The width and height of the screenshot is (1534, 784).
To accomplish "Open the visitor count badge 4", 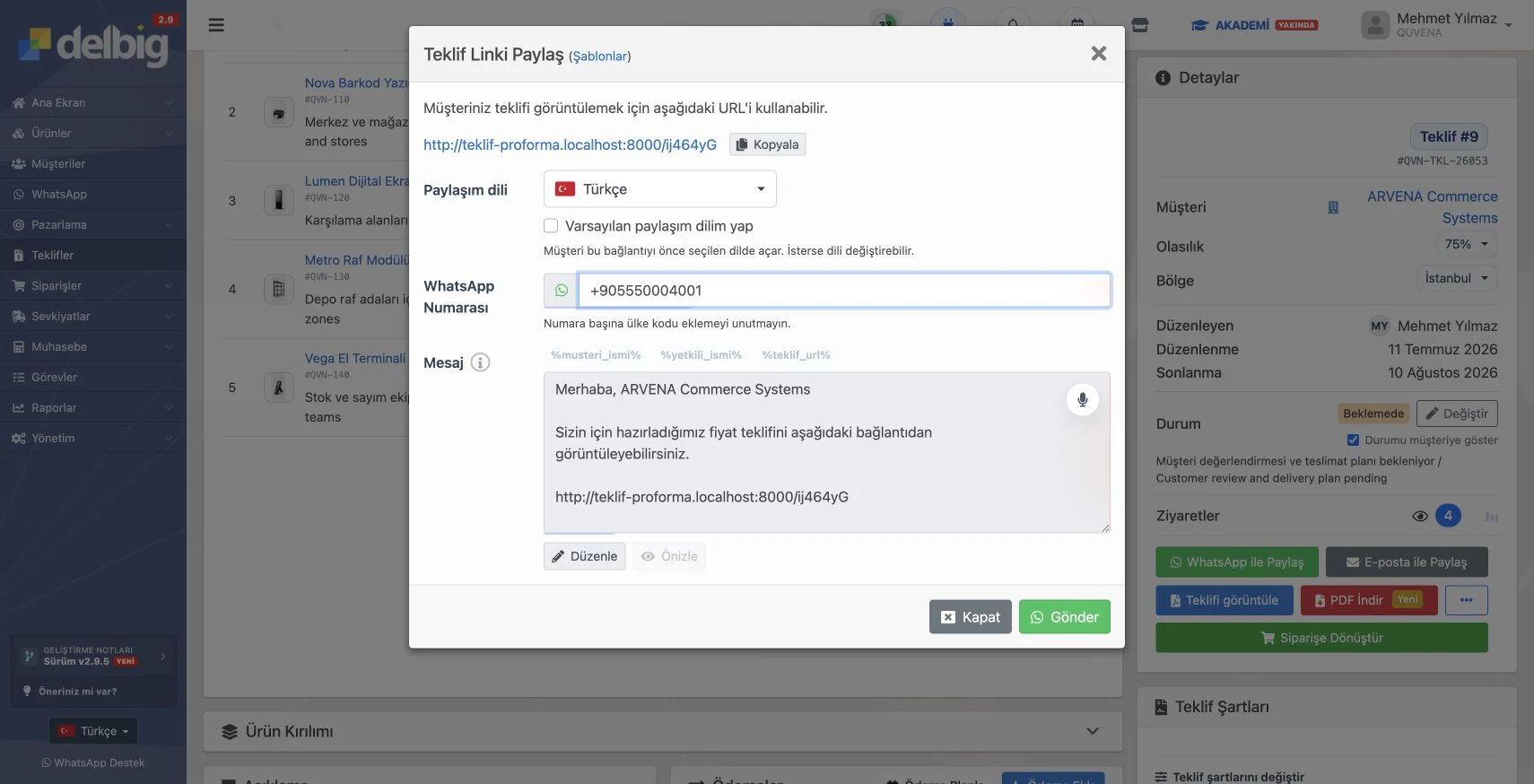I will click(1448, 516).
